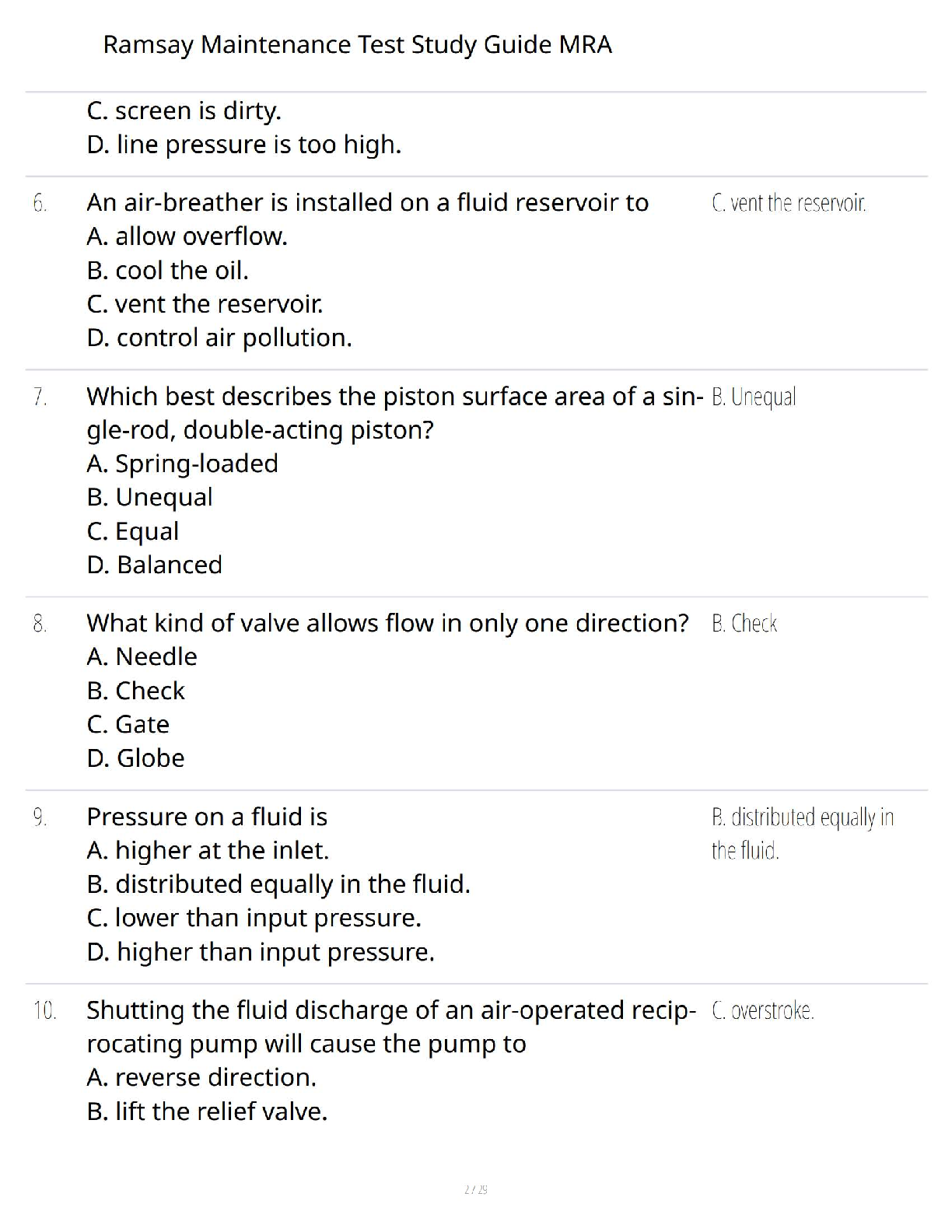Select D. higher than input pressure.
952x1232 pixels.
(261, 952)
